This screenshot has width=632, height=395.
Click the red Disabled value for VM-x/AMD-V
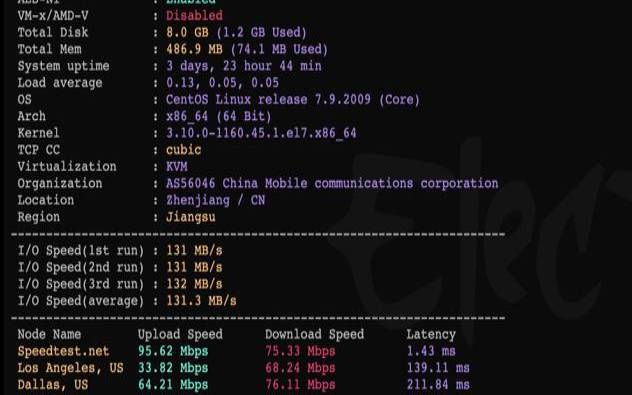[194, 16]
